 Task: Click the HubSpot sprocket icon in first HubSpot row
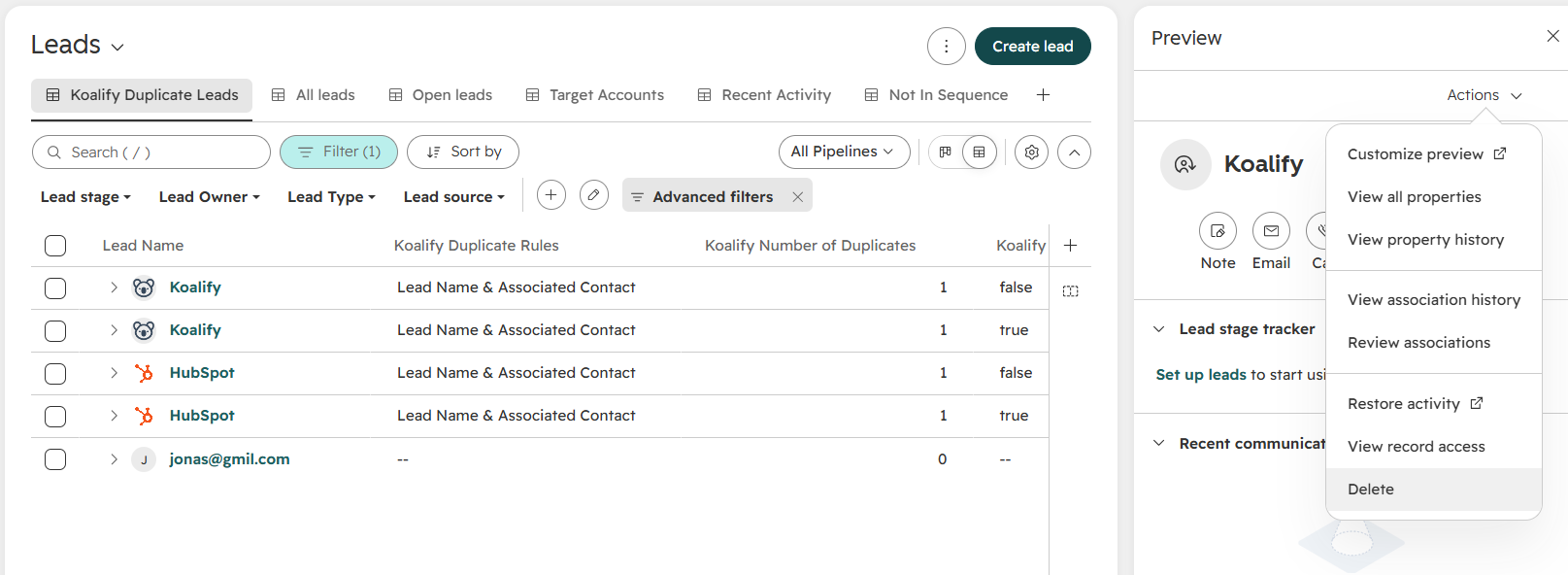click(x=144, y=373)
